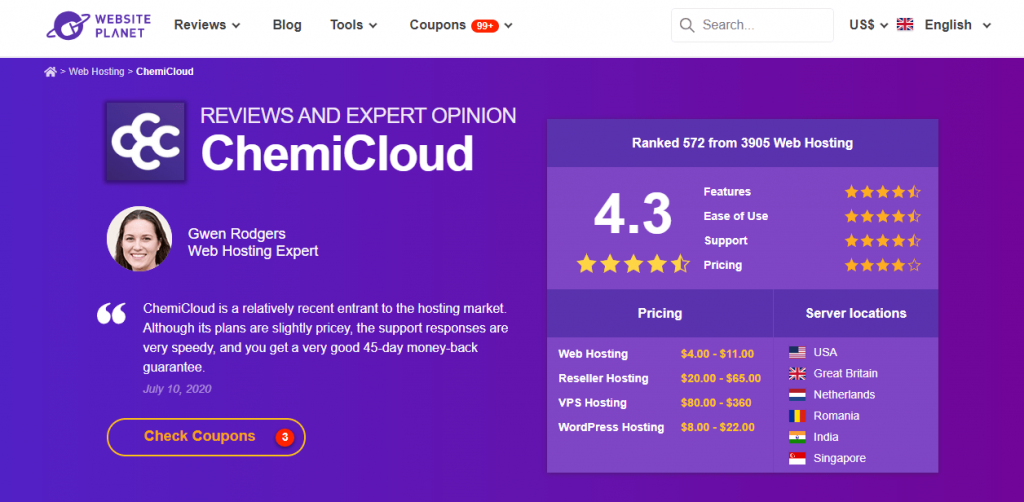This screenshot has height=502, width=1024.
Task: Click the quotation mark icon
Action: [x=111, y=313]
